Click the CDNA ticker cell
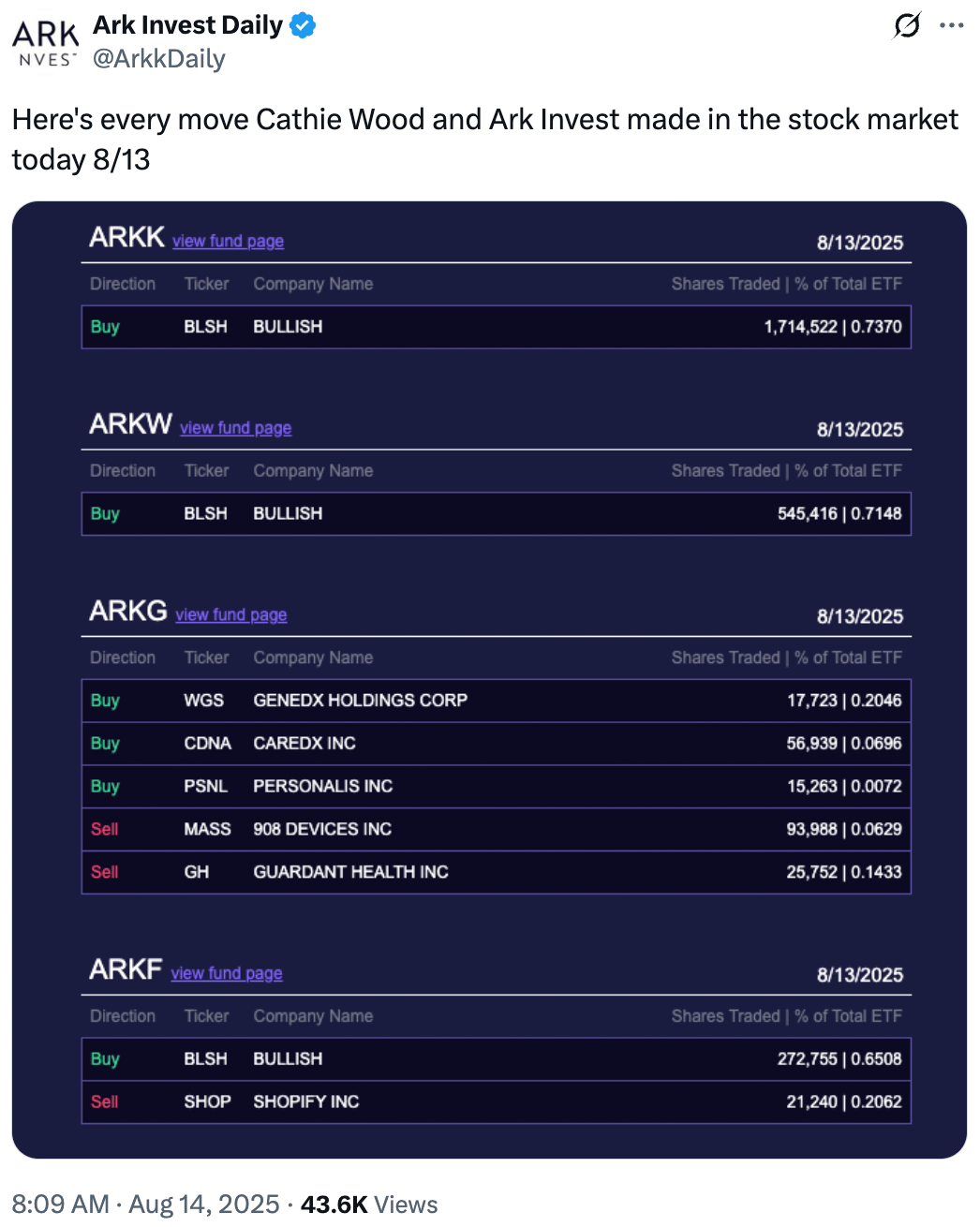 (x=208, y=744)
